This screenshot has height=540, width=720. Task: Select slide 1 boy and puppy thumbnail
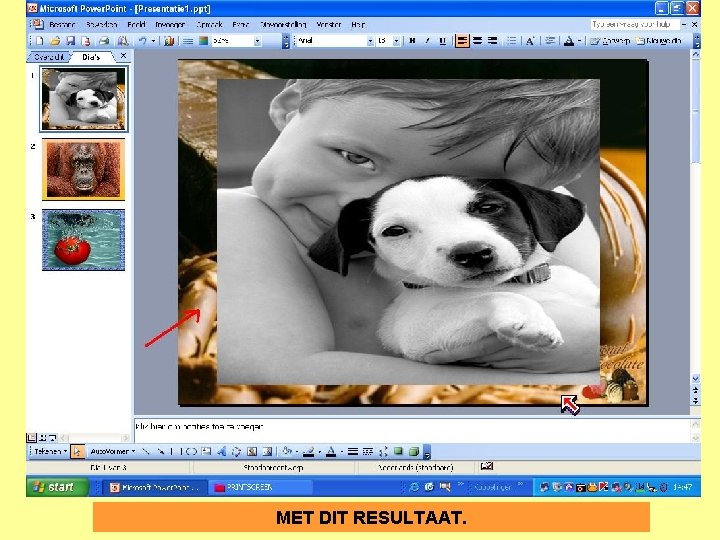pos(84,99)
